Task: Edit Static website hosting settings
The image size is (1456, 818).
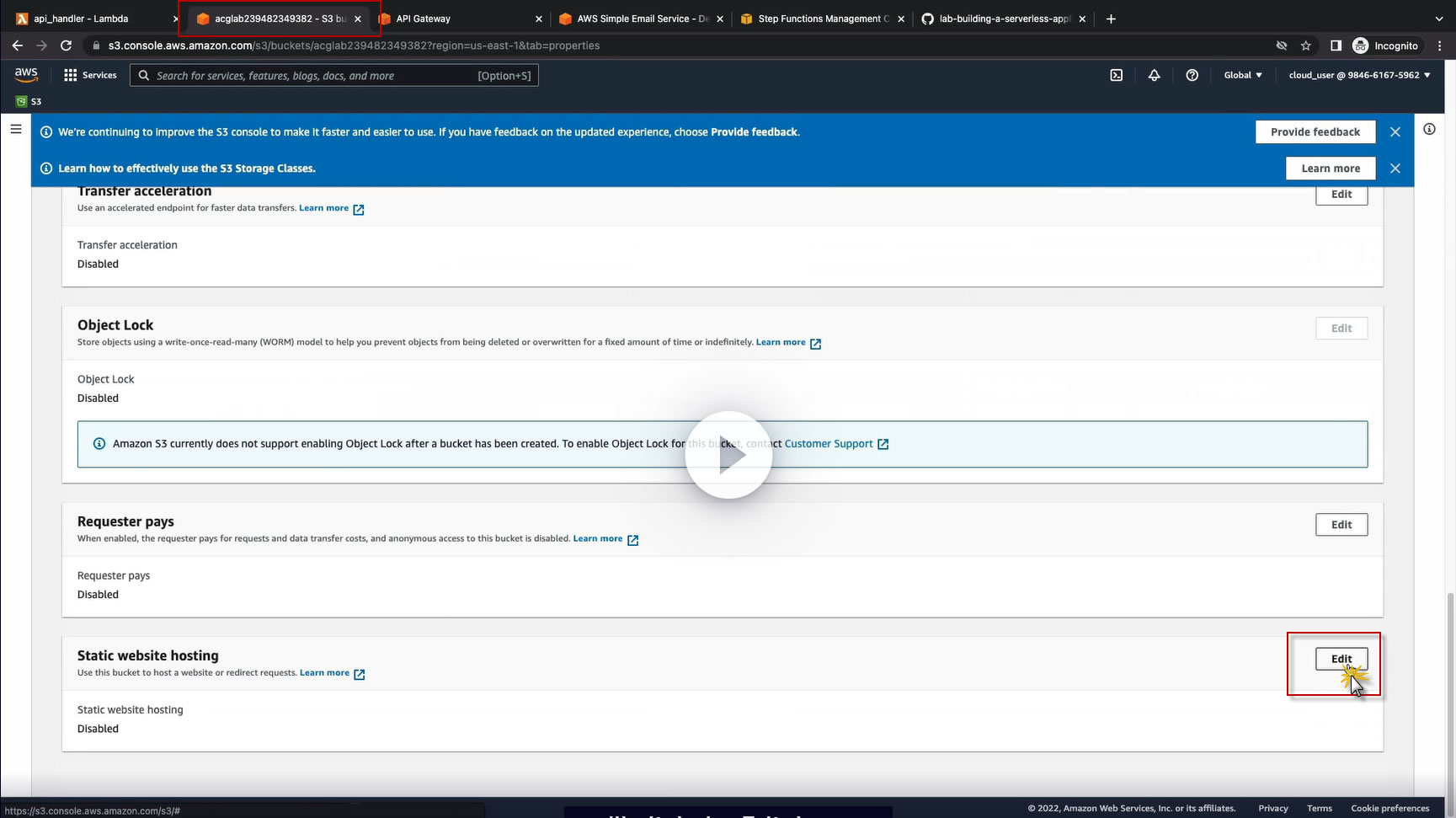Action: tap(1341, 659)
